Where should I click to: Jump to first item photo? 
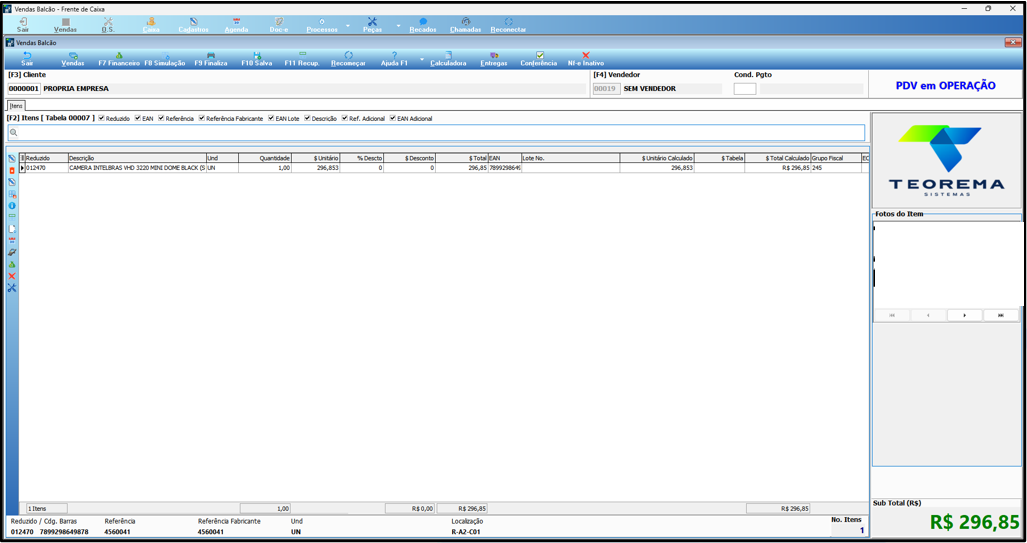tap(891, 315)
